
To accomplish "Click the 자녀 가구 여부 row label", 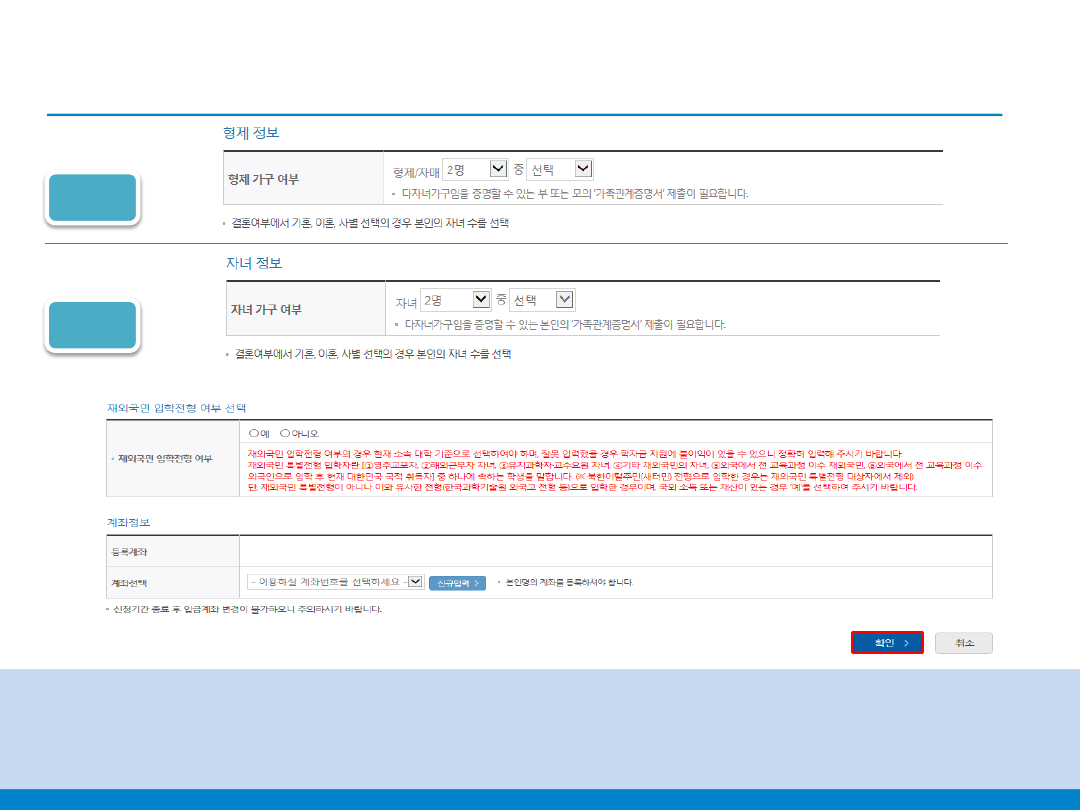I will (x=266, y=310).
